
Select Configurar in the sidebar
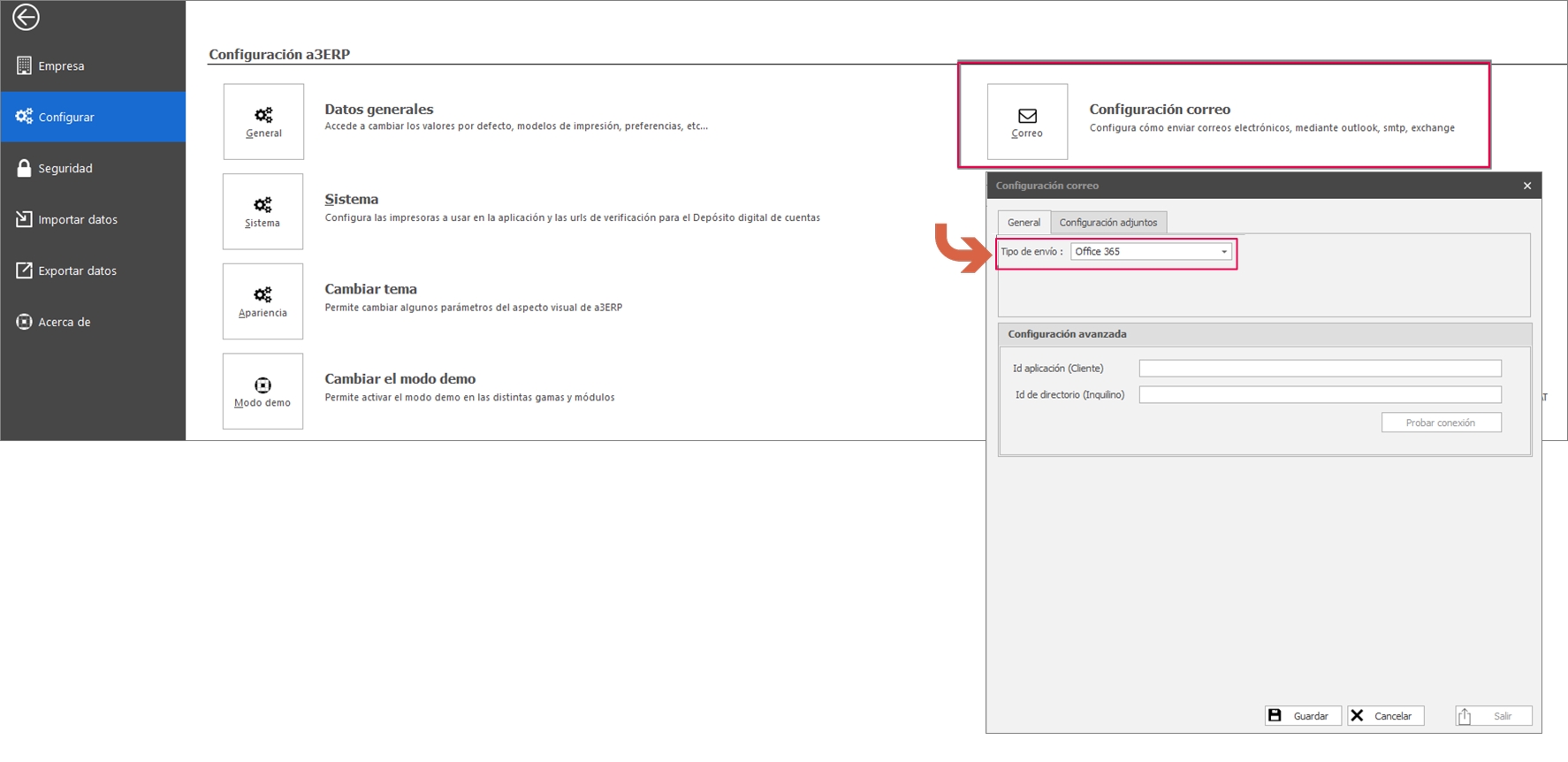point(93,117)
